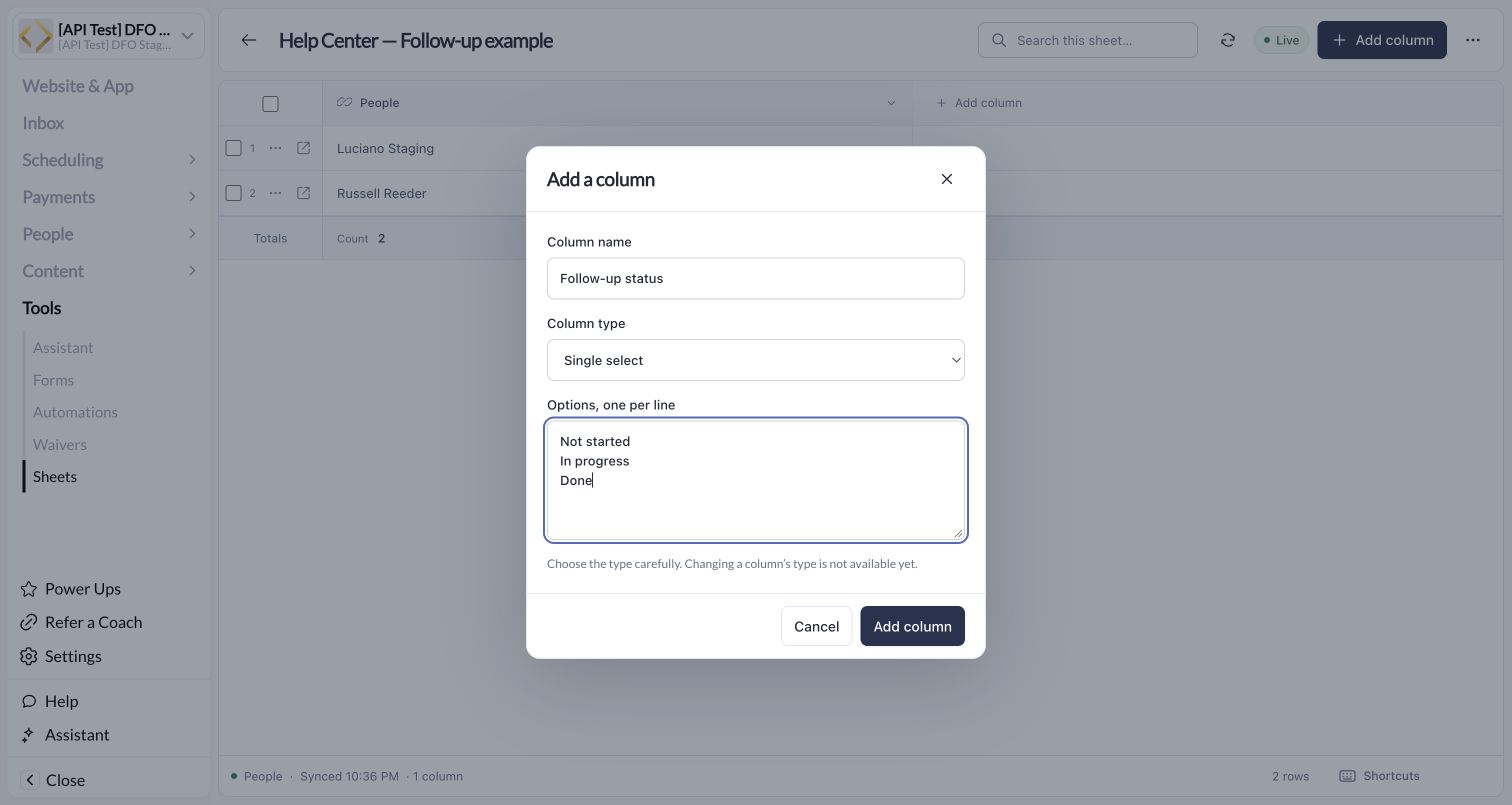
Task: Open row actions menu for Luciano Staging
Action: pyautogui.click(x=275, y=148)
